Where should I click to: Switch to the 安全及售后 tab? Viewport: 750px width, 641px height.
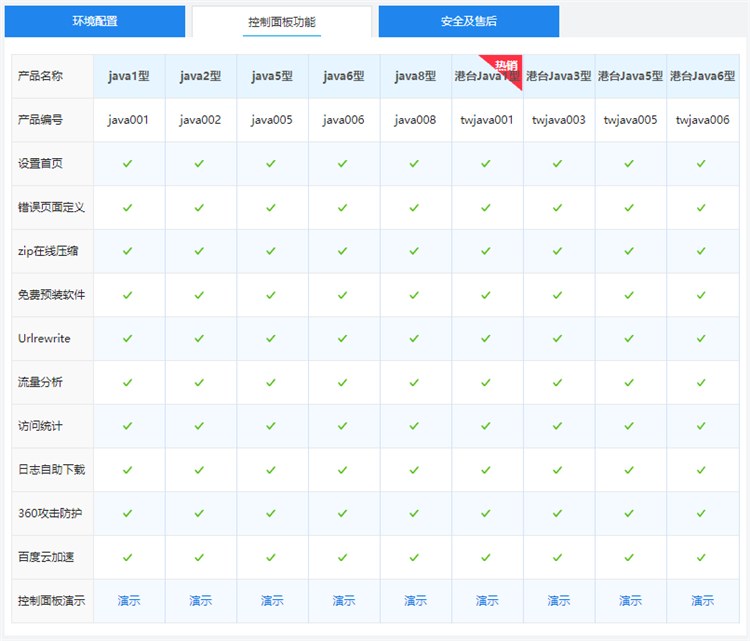468,21
